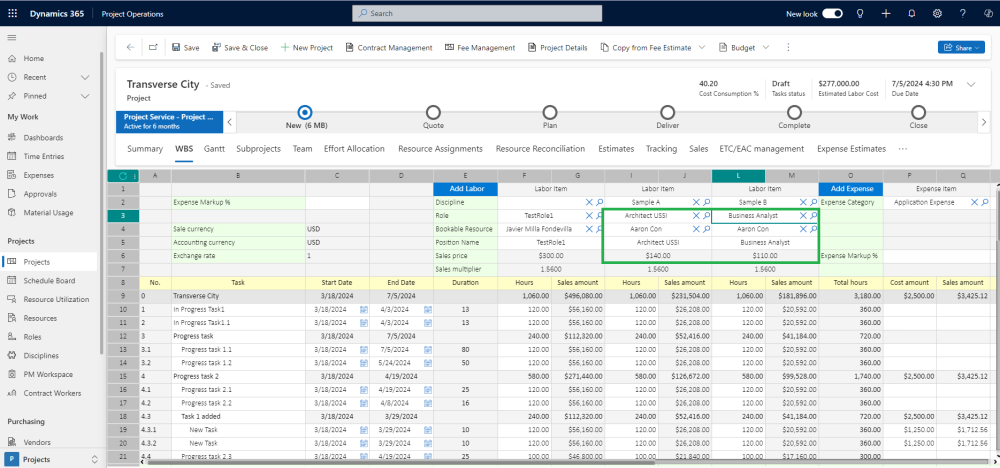The image size is (1000, 468).
Task: Switch to the Gantt tab
Action: point(214,149)
